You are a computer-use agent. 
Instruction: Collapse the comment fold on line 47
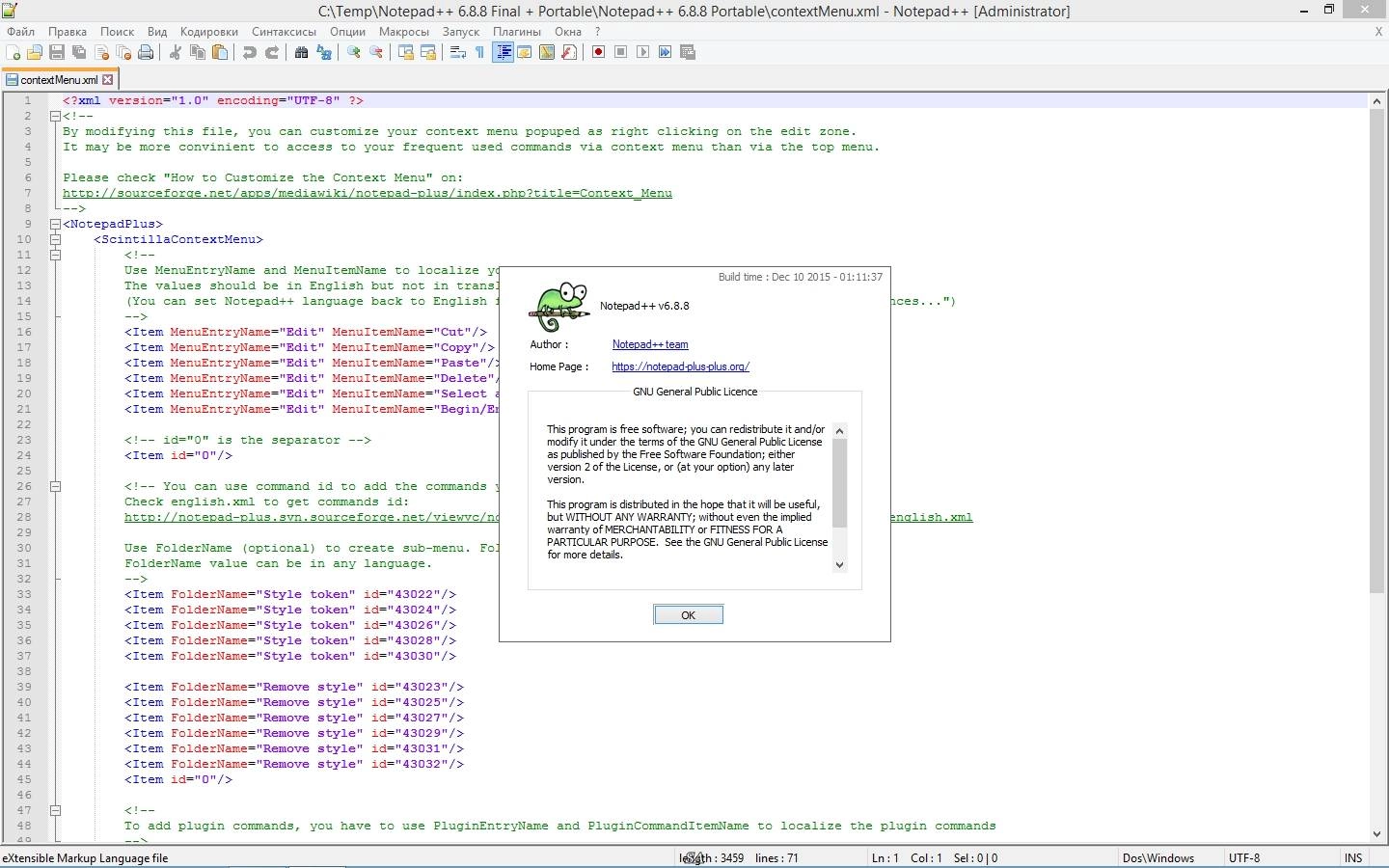[x=55, y=810]
